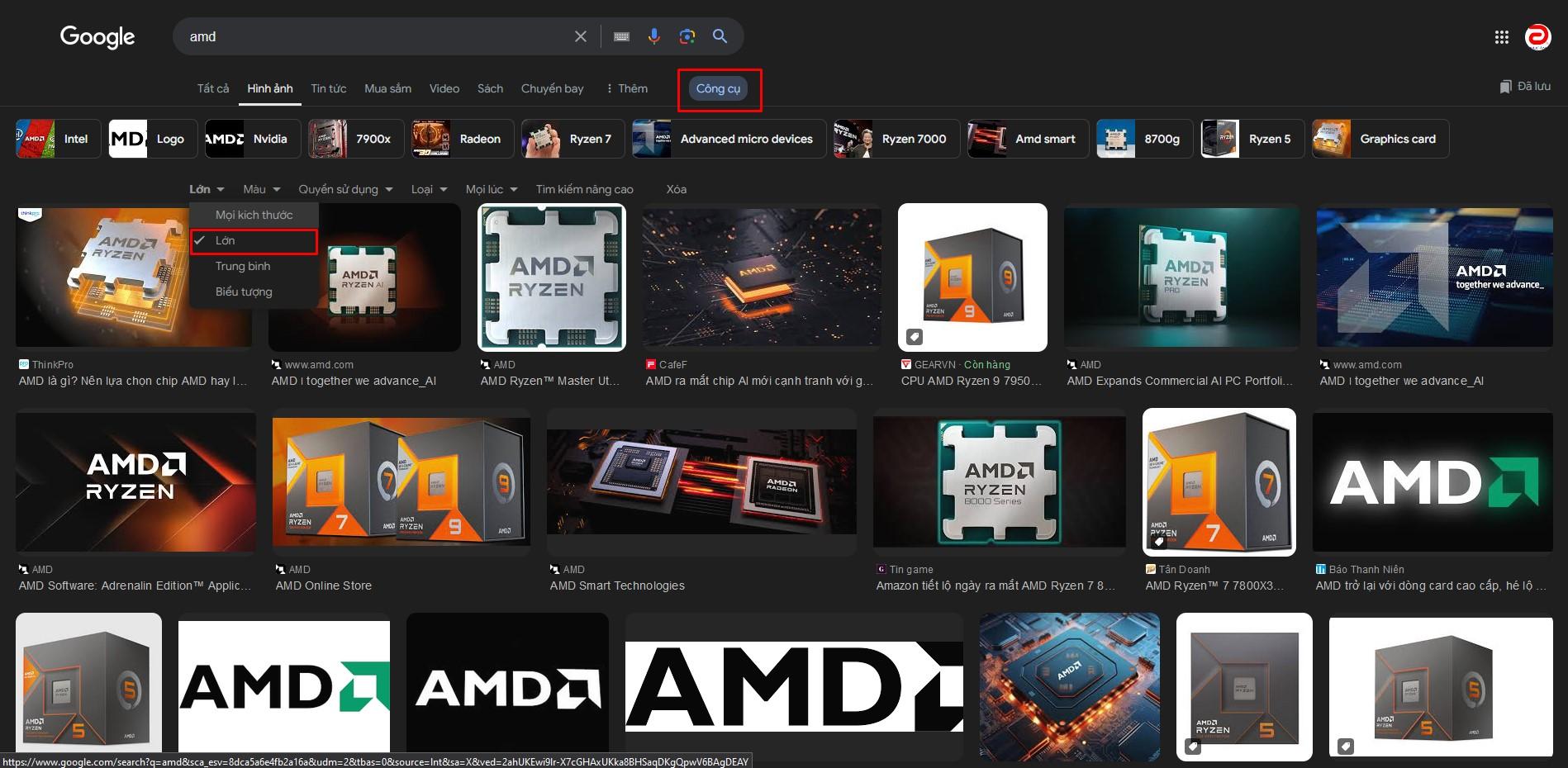Open the Ryzen 8000 Series image
1568x768 pixels.
click(x=1000, y=482)
